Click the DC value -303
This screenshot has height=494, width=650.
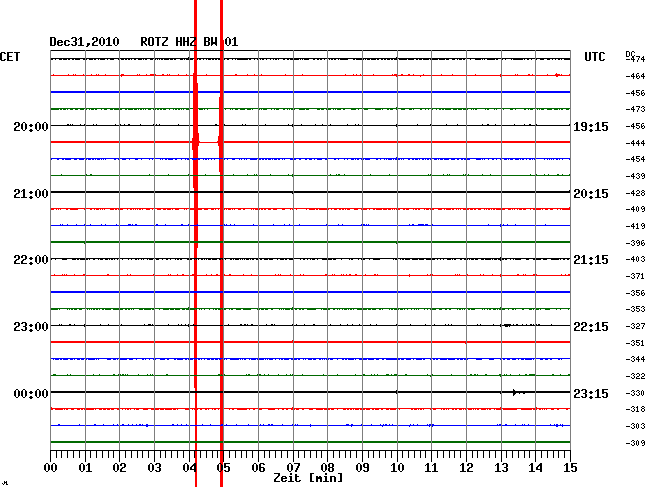pos(635,426)
